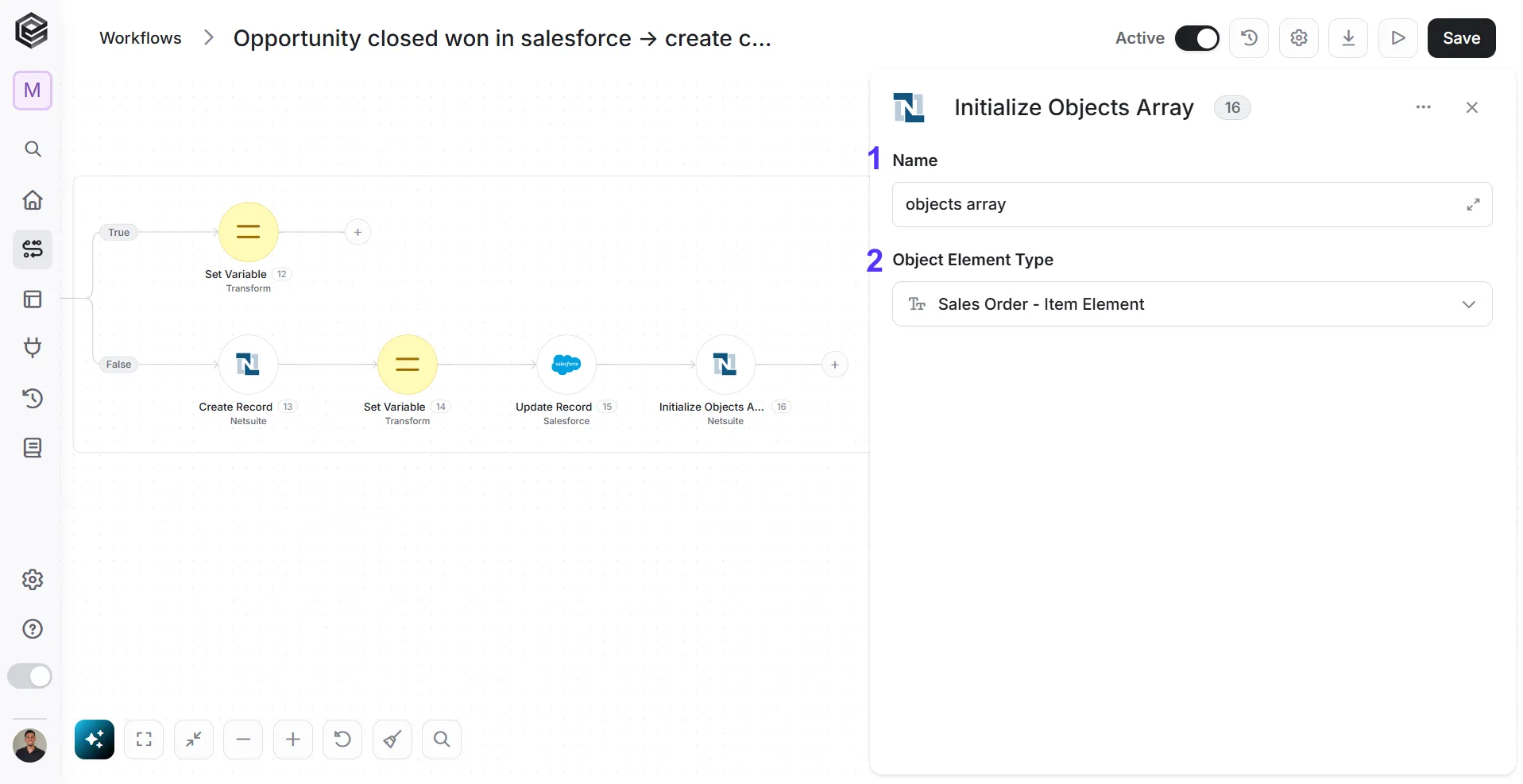
Task: Add a step after Set Variable 12
Action: click(358, 232)
